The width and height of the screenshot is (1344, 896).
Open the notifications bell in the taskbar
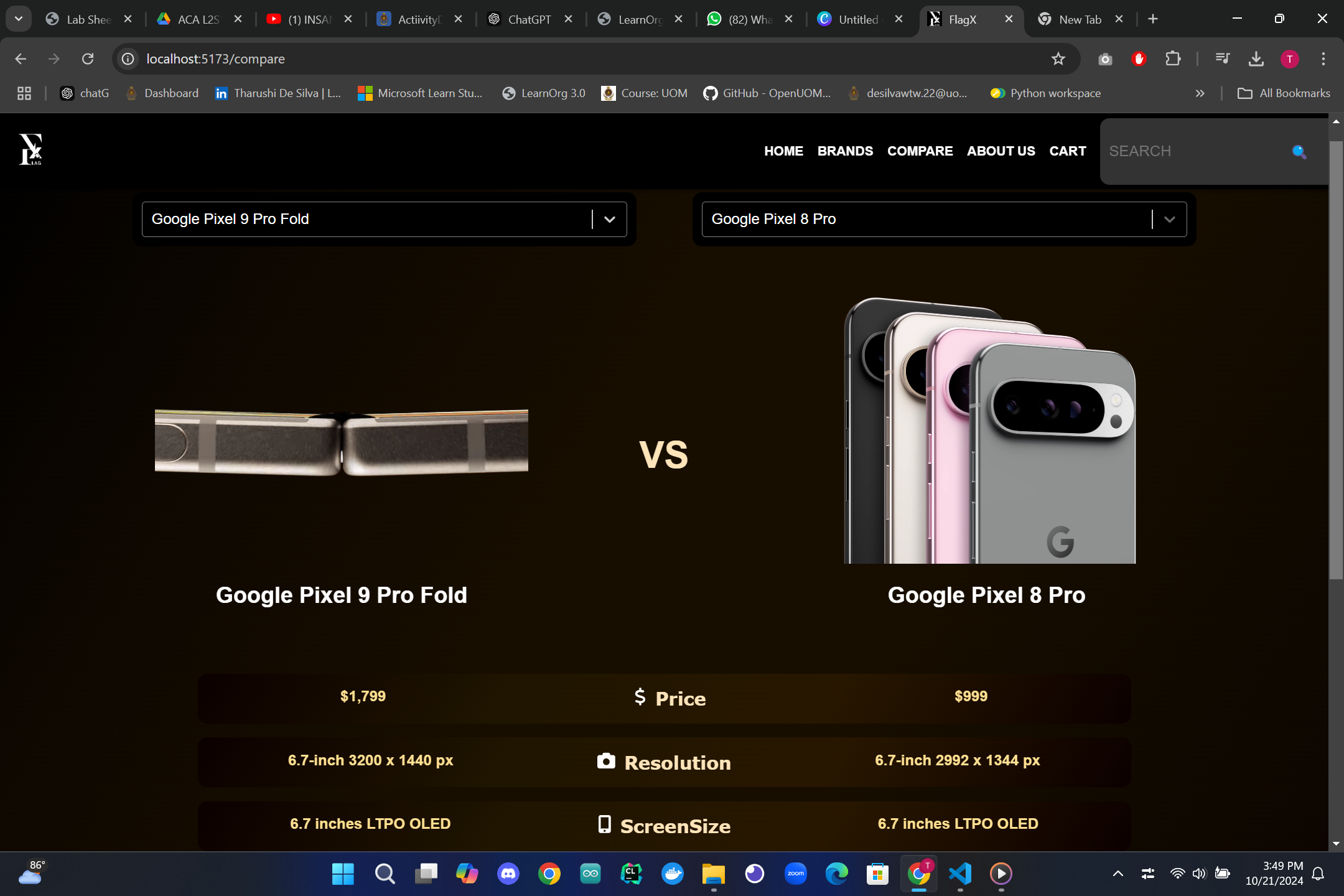click(1318, 874)
